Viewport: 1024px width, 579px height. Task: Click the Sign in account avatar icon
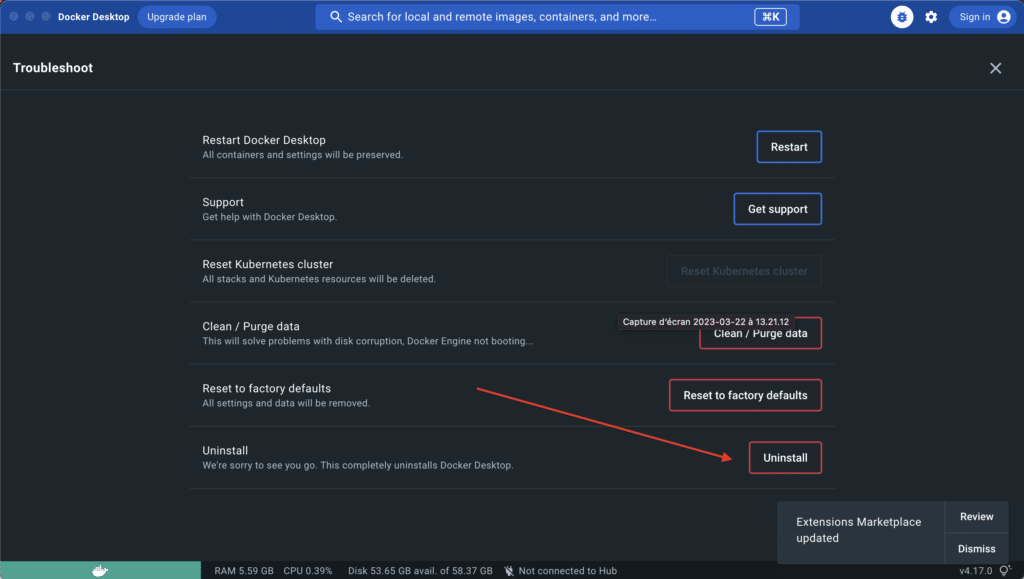coord(1004,17)
